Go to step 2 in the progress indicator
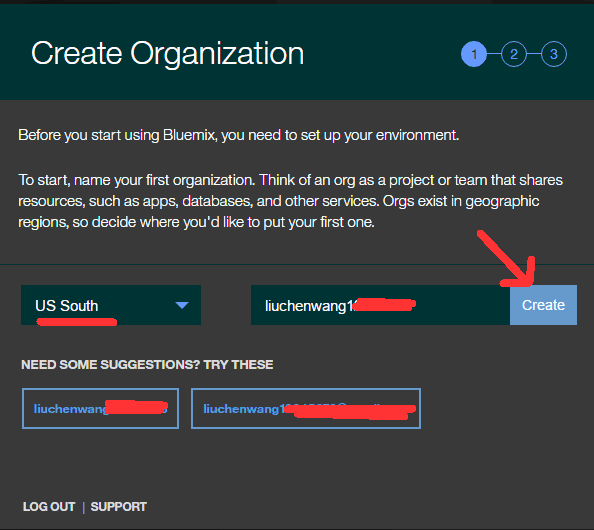Image resolution: width=594 pixels, height=530 pixels. [514, 54]
